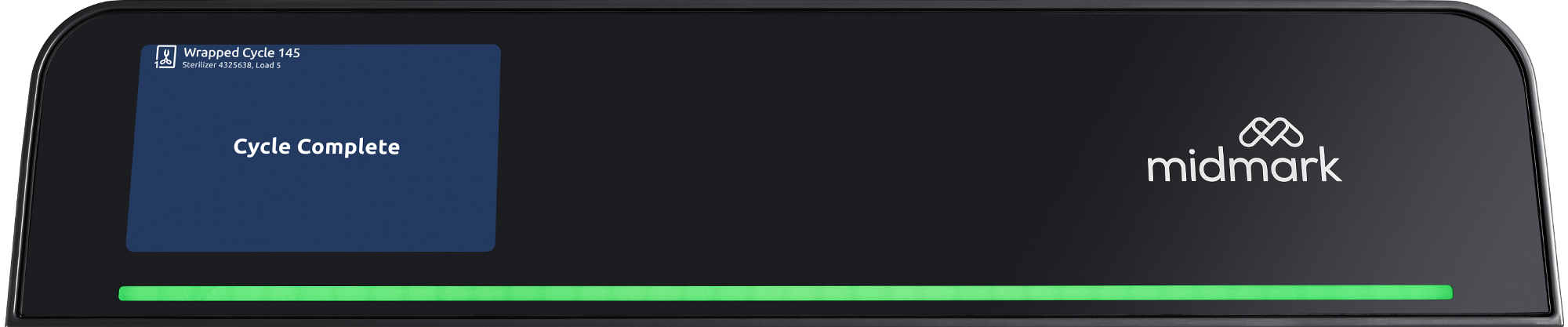
Task: Click the Sterilizer label under the cycle title
Action: click(199, 65)
